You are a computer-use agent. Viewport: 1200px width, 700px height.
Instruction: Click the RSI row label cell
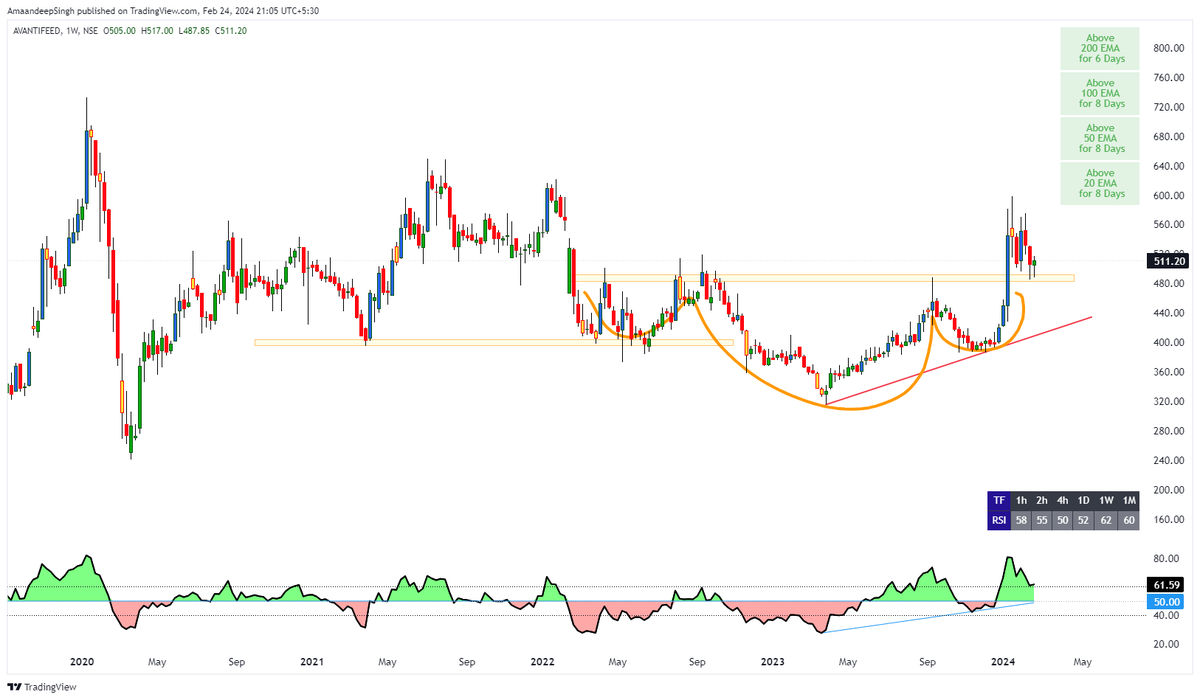pos(998,520)
